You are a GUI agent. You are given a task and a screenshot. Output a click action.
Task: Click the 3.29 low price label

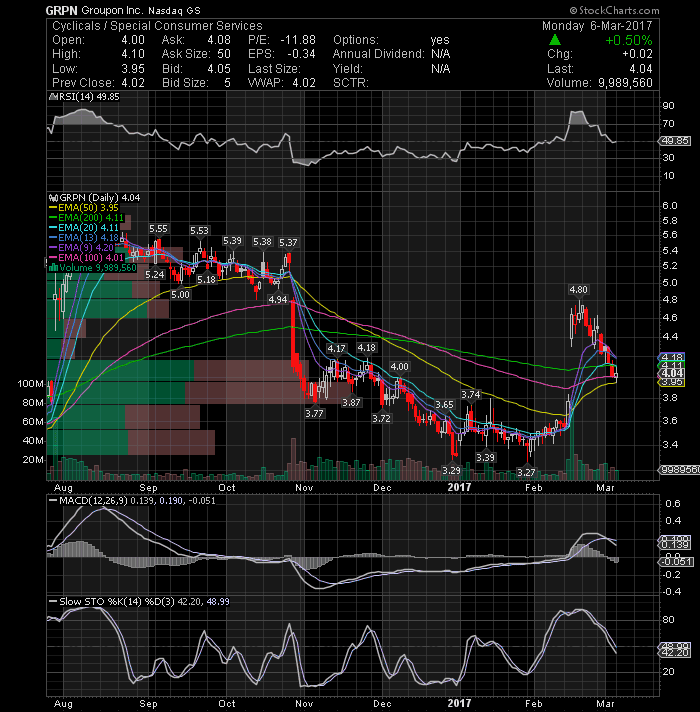click(451, 470)
